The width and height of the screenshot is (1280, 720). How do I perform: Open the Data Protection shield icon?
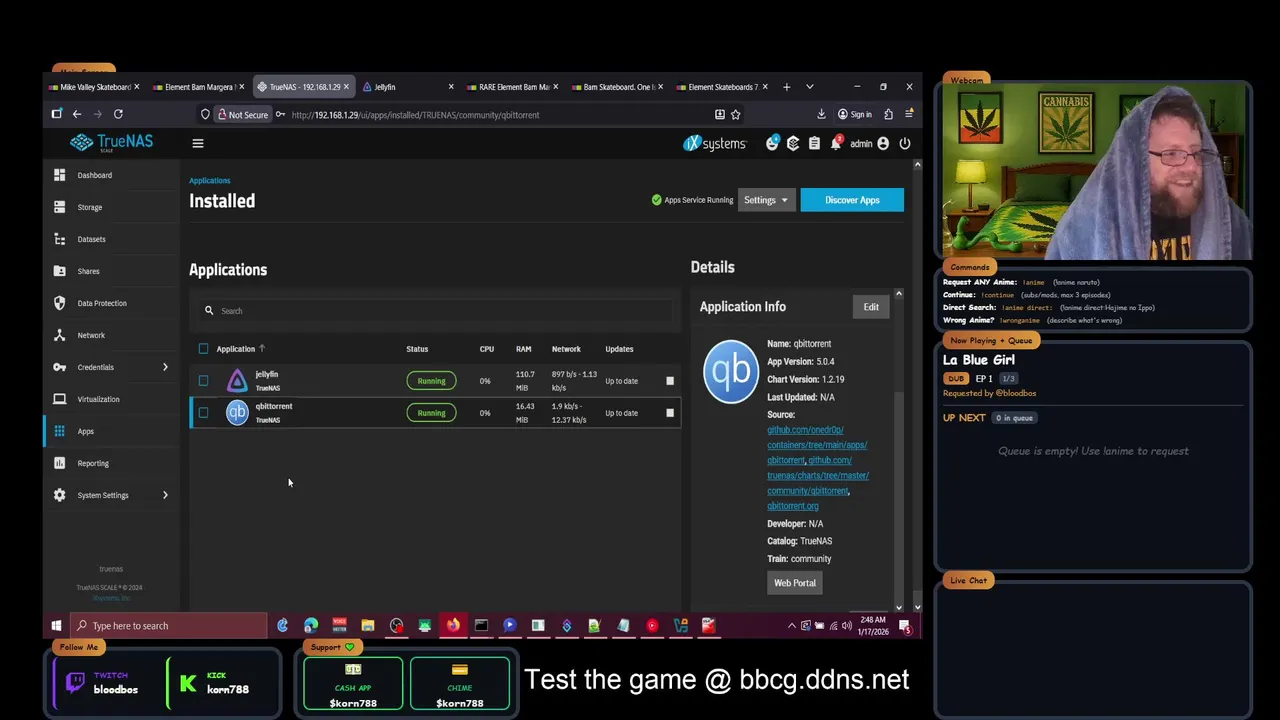point(59,303)
